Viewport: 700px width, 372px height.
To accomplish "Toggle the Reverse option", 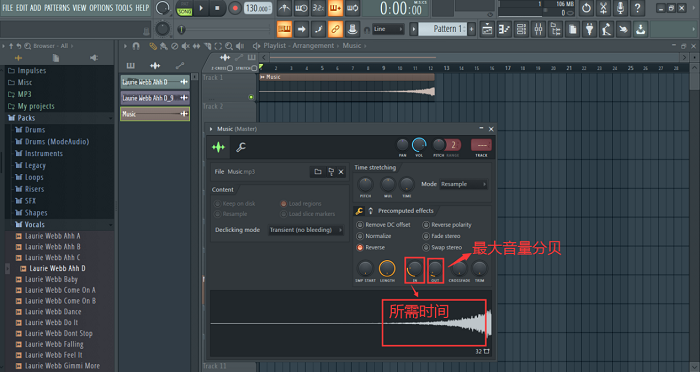I will 370,247.
